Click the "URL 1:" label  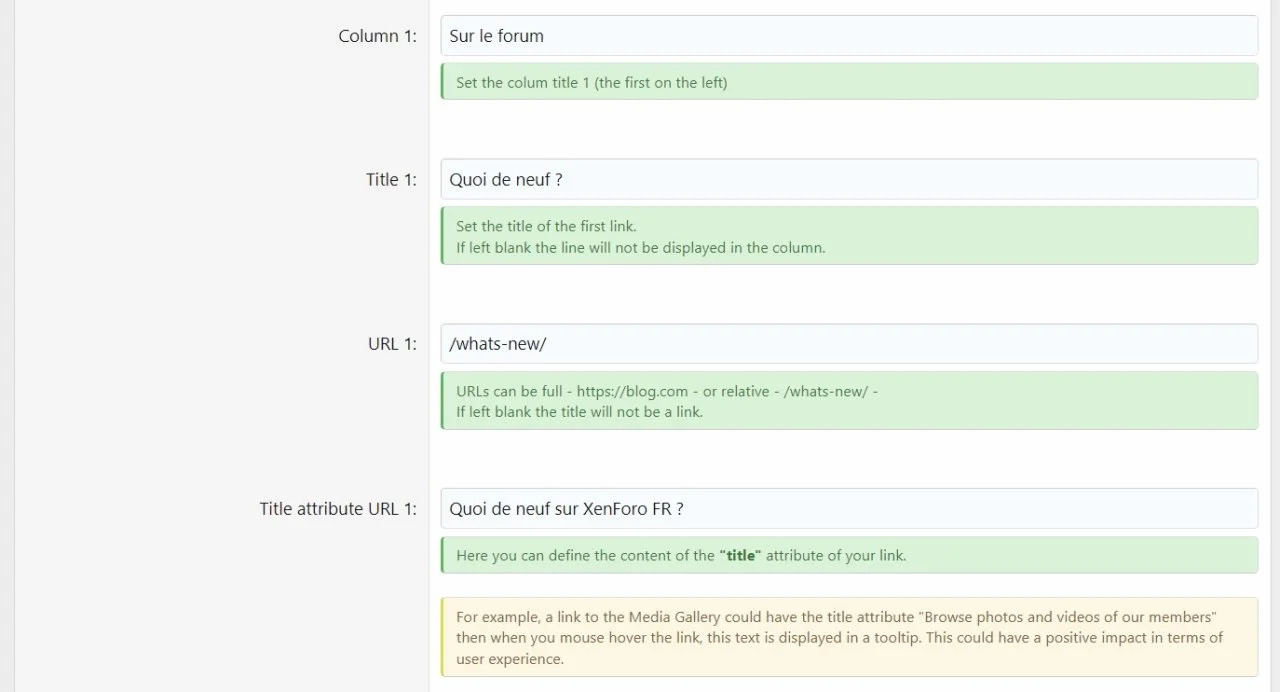(x=392, y=344)
